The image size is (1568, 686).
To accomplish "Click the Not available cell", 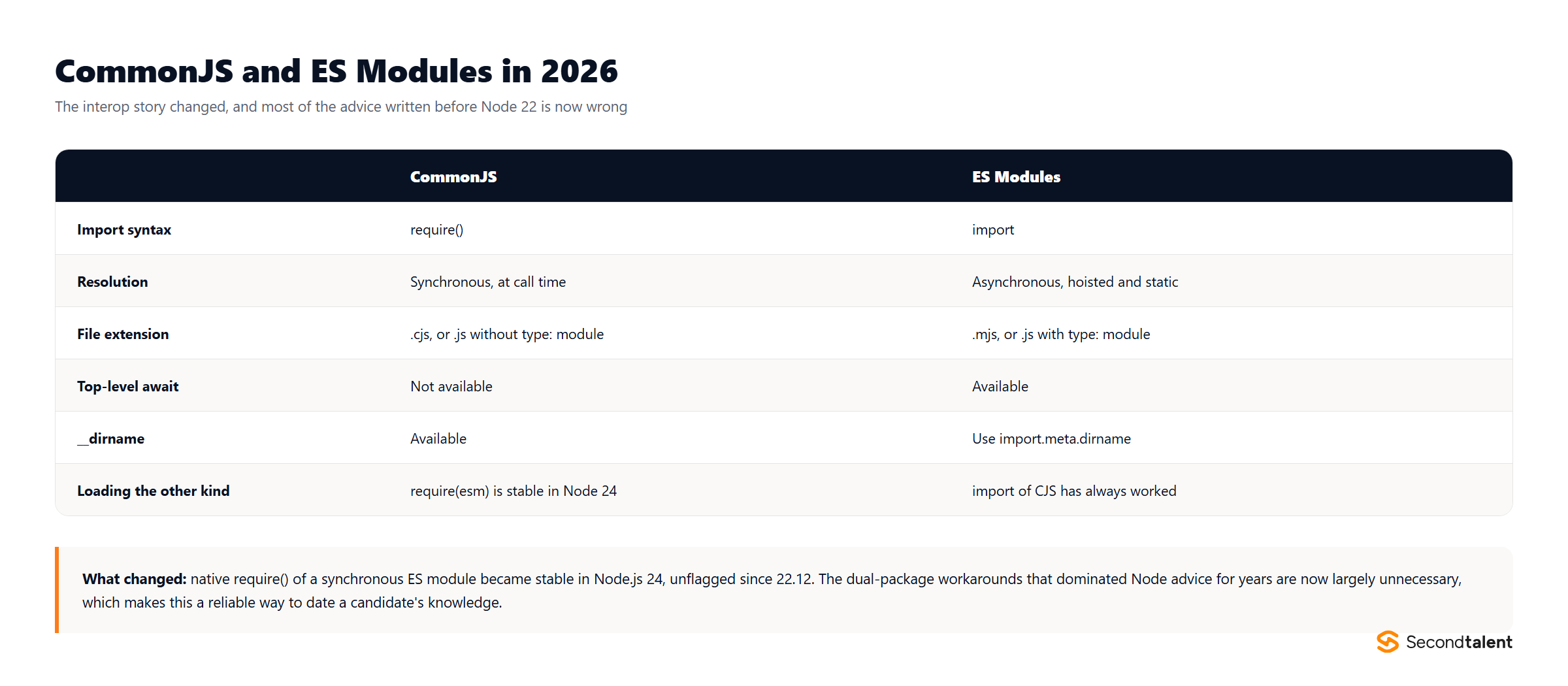I will tap(451, 386).
